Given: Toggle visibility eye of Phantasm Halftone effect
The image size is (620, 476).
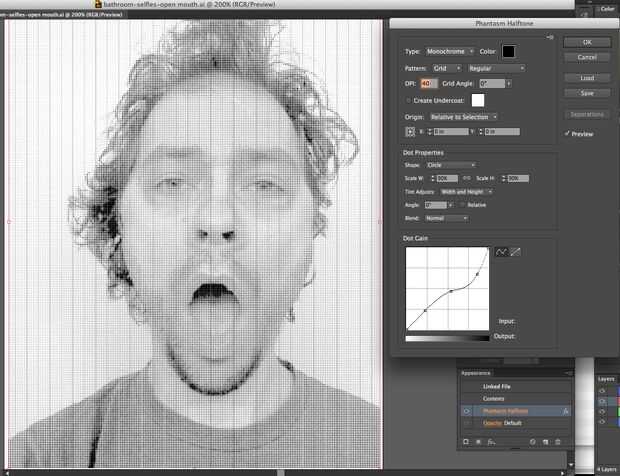Looking at the screenshot, I should [467, 411].
